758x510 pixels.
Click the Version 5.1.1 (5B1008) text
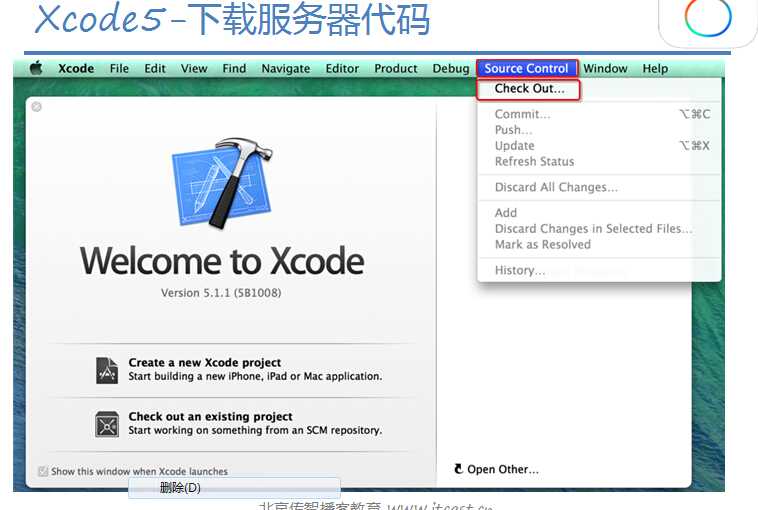coord(221,293)
